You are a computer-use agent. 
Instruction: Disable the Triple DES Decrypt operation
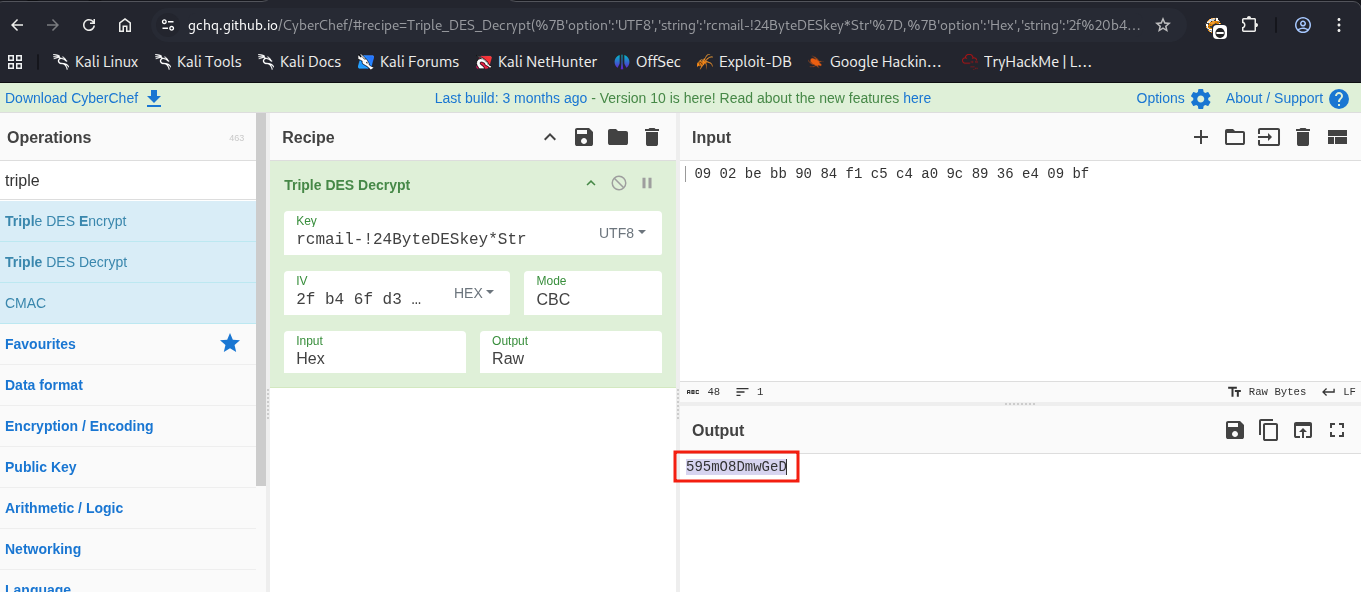coord(619,183)
